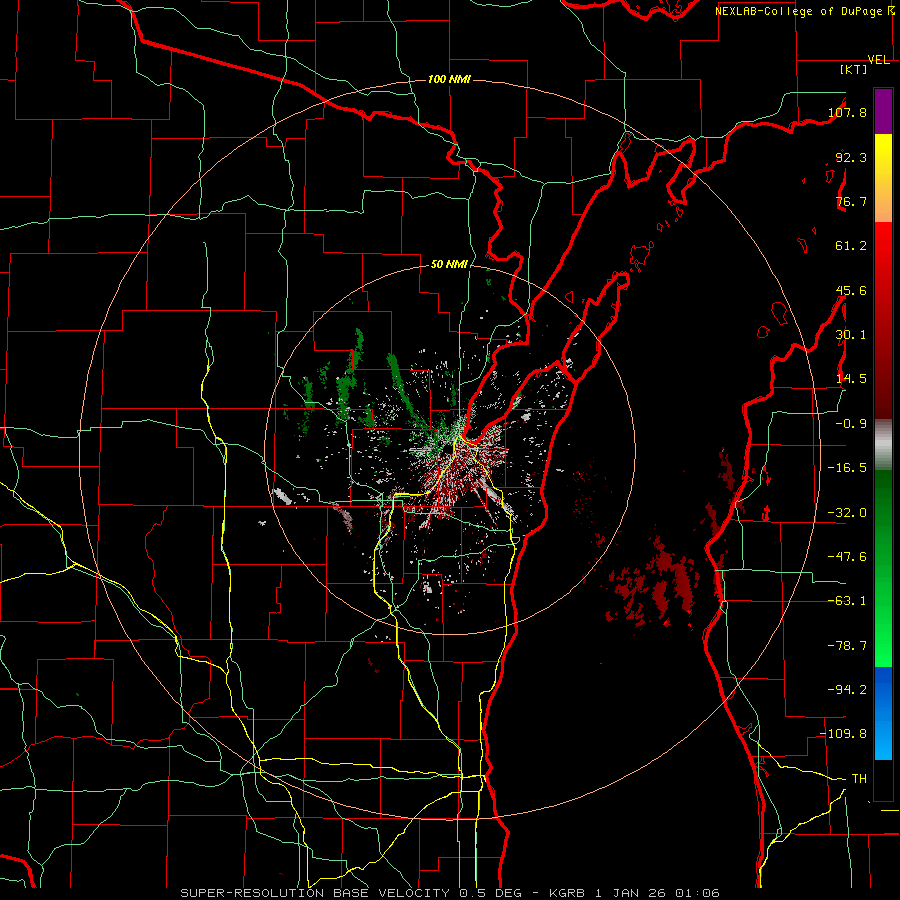Select the -0.9 scale value

(x=851, y=424)
